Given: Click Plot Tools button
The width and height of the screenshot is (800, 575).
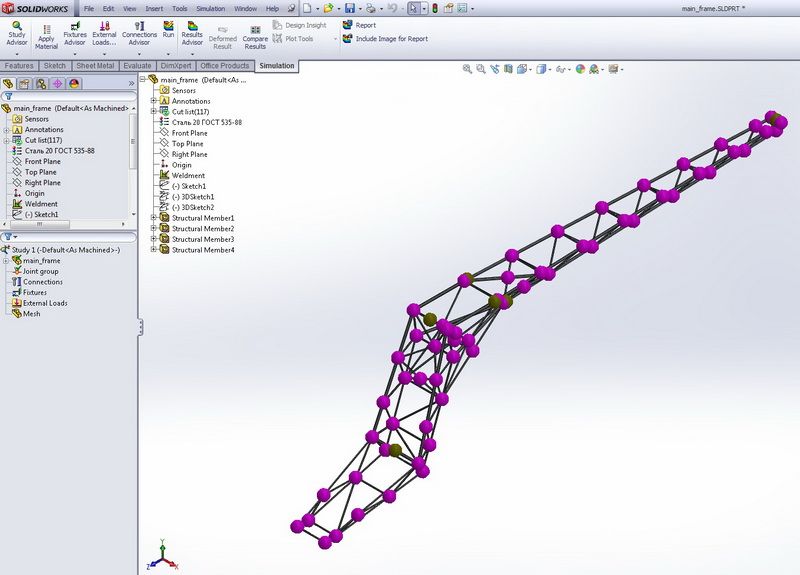Looking at the screenshot, I should (293, 38).
